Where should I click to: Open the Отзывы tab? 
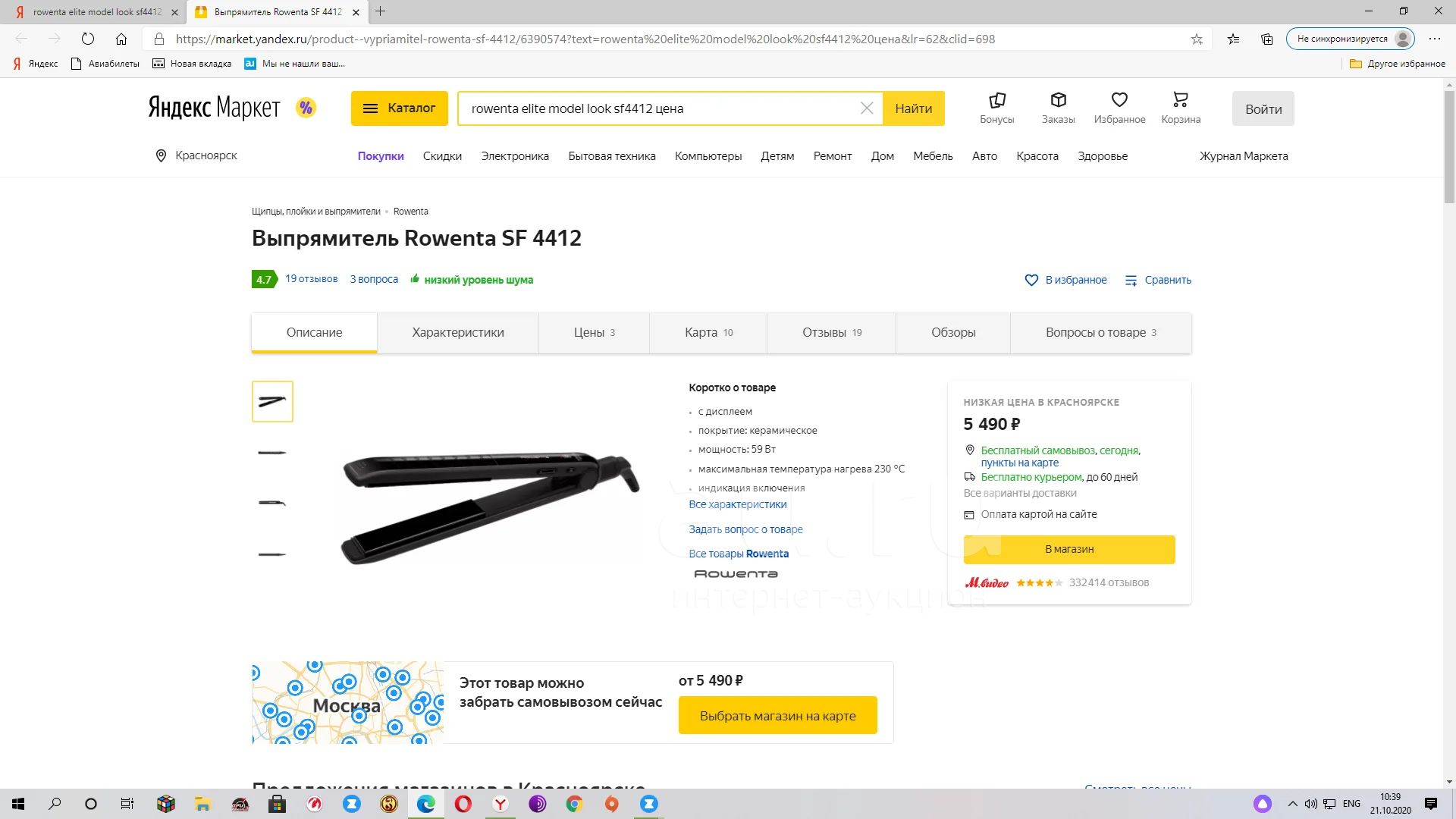click(832, 332)
